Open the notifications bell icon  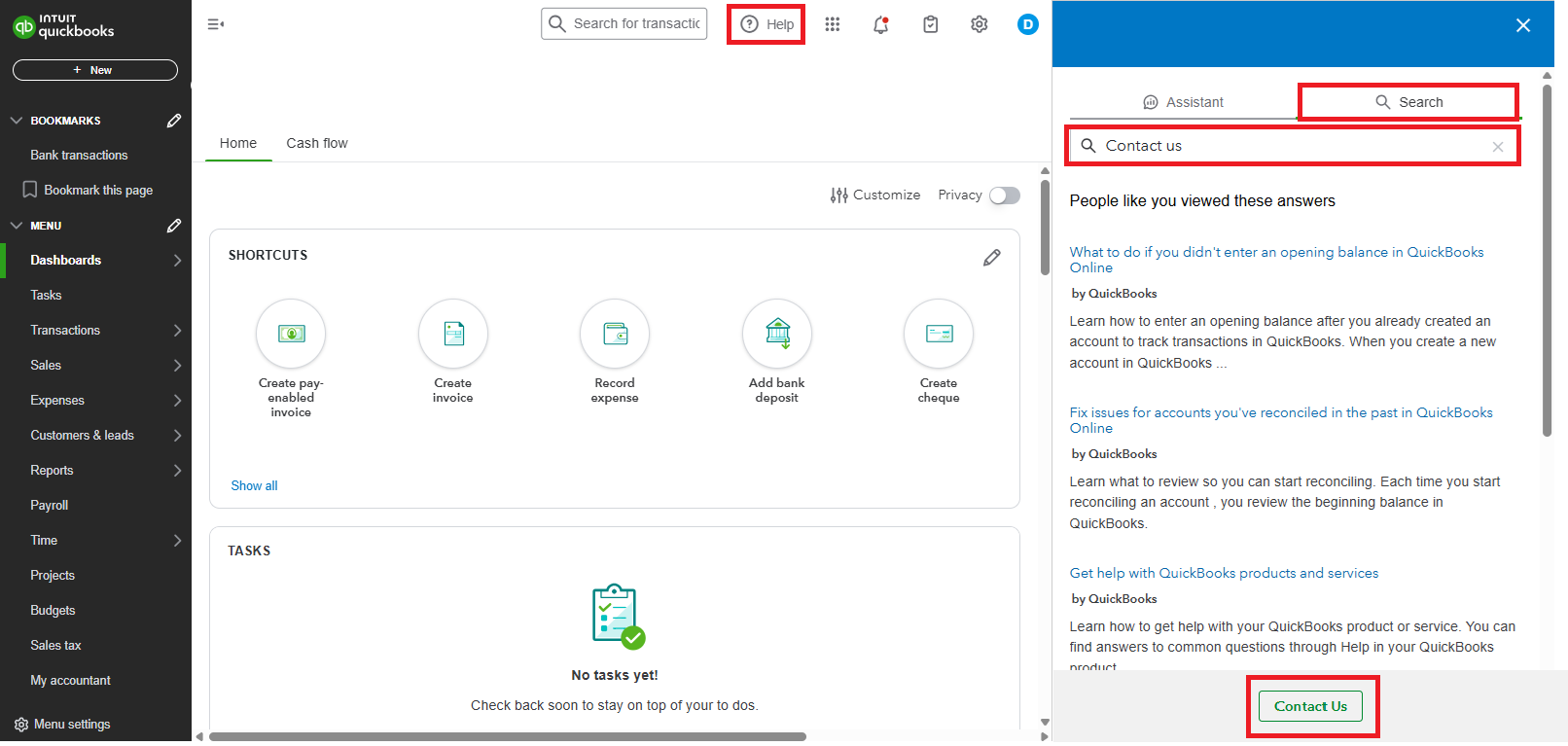tap(881, 24)
